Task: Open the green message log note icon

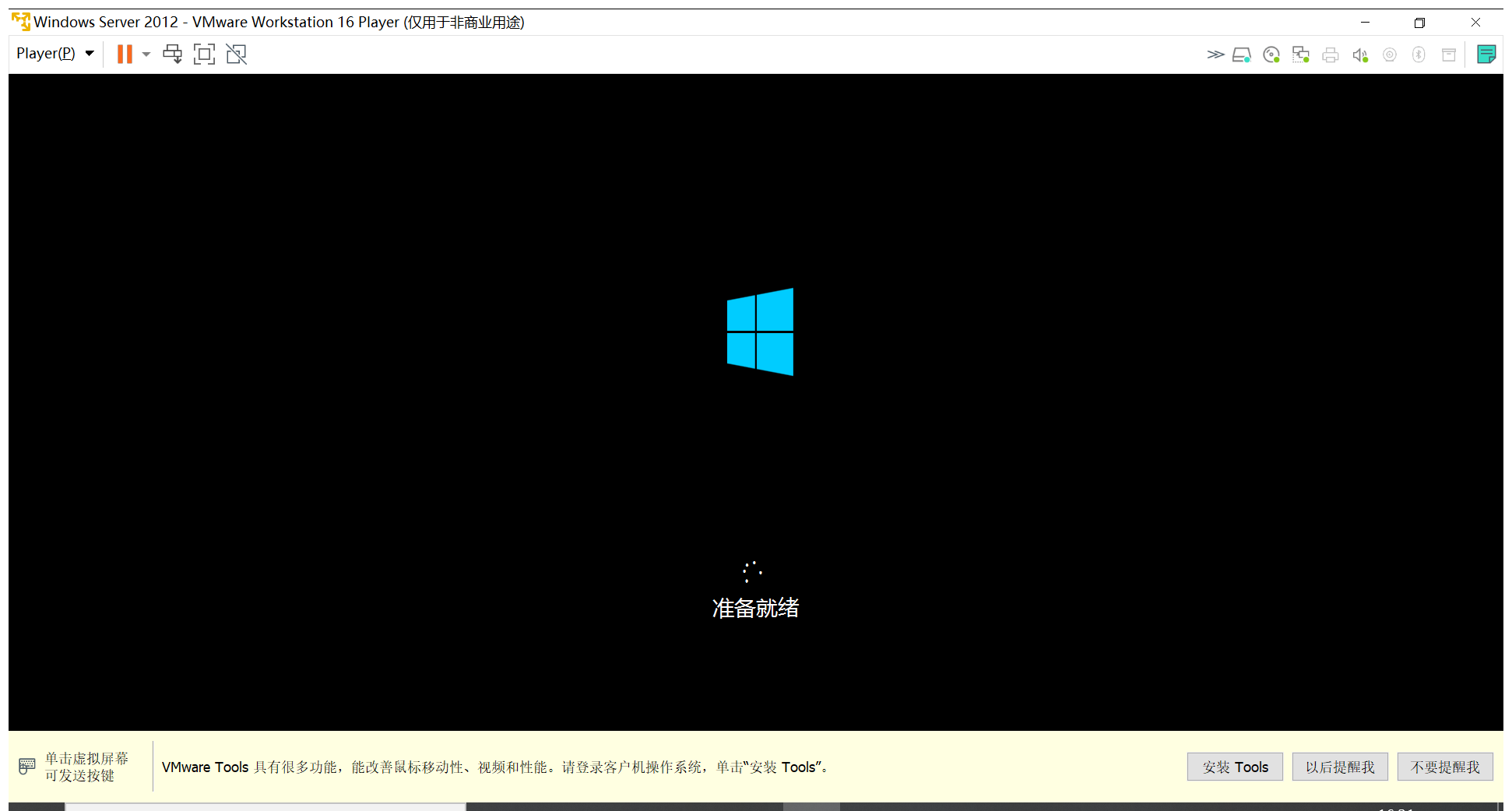Action: click(x=1486, y=54)
